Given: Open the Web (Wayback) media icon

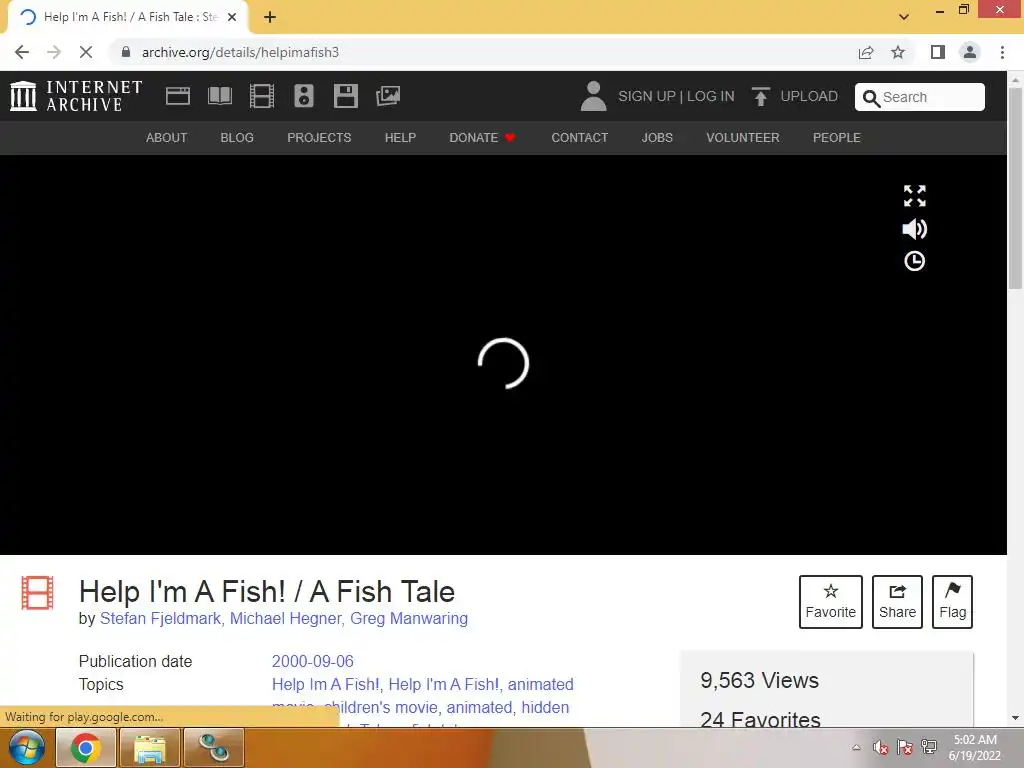Looking at the screenshot, I should click(178, 96).
